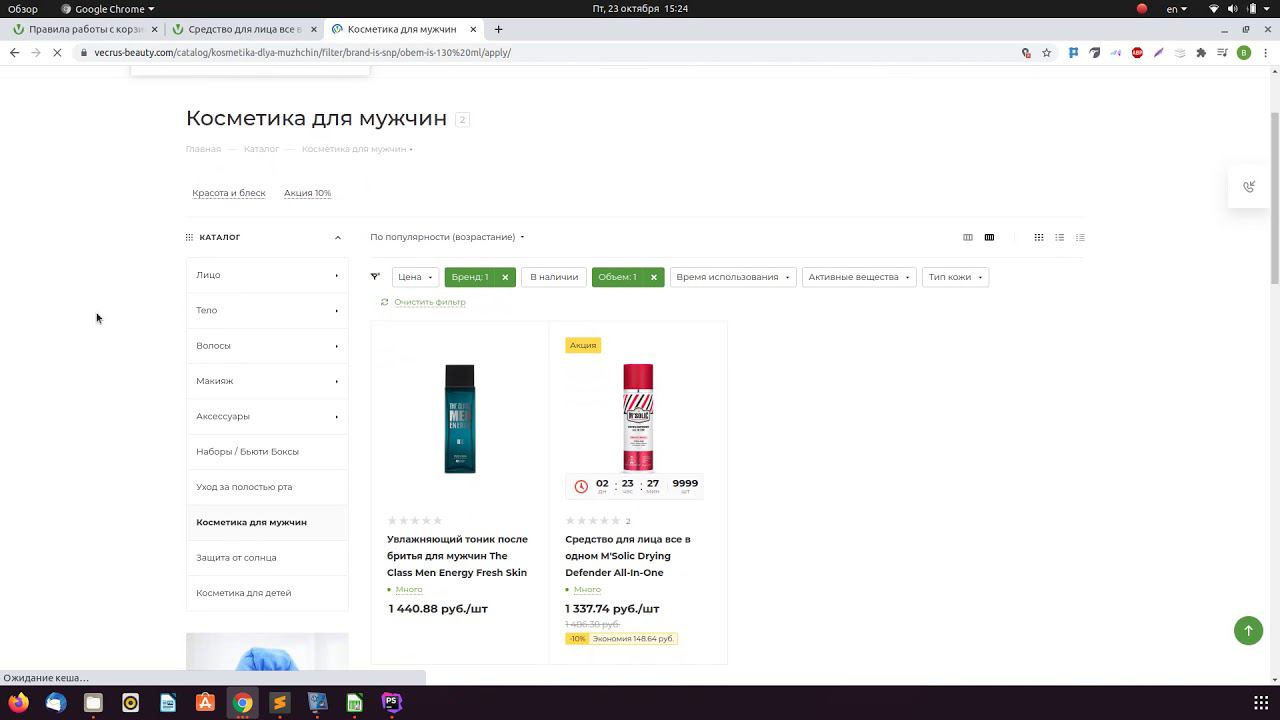The width and height of the screenshot is (1280, 720).
Task: Open Уход за полостью рта category
Action: (x=267, y=487)
